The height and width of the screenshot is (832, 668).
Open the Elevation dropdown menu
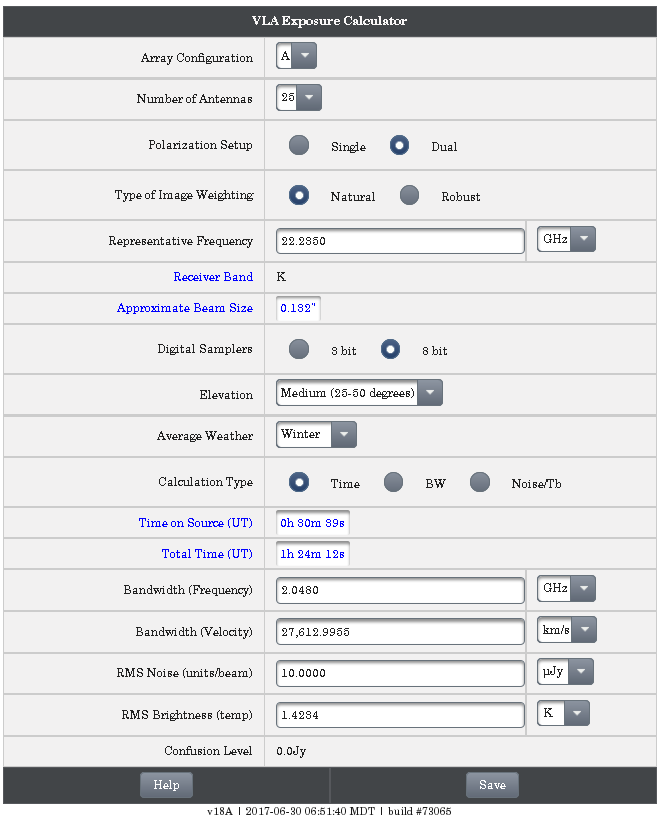click(359, 393)
